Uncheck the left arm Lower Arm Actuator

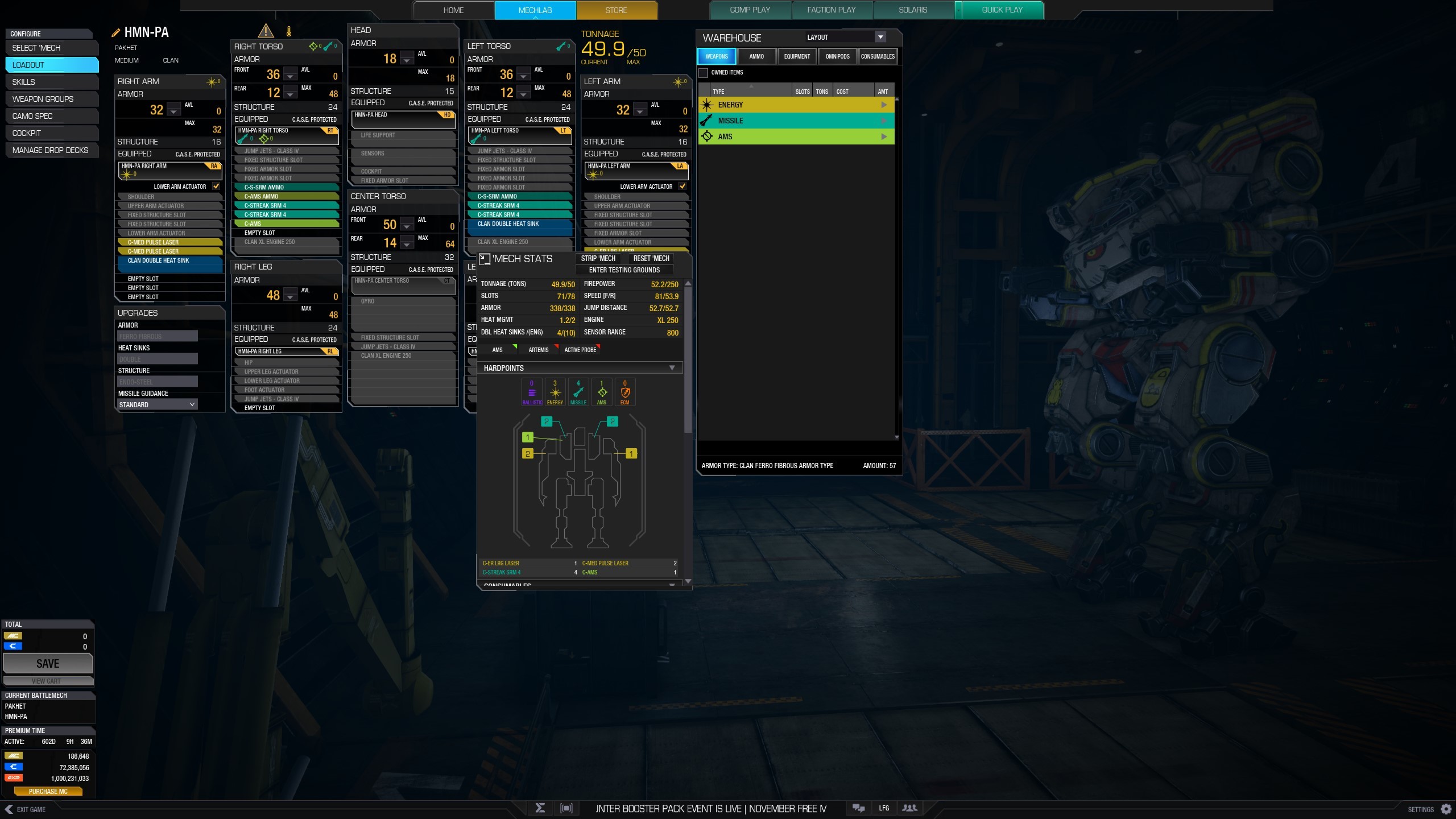683,186
